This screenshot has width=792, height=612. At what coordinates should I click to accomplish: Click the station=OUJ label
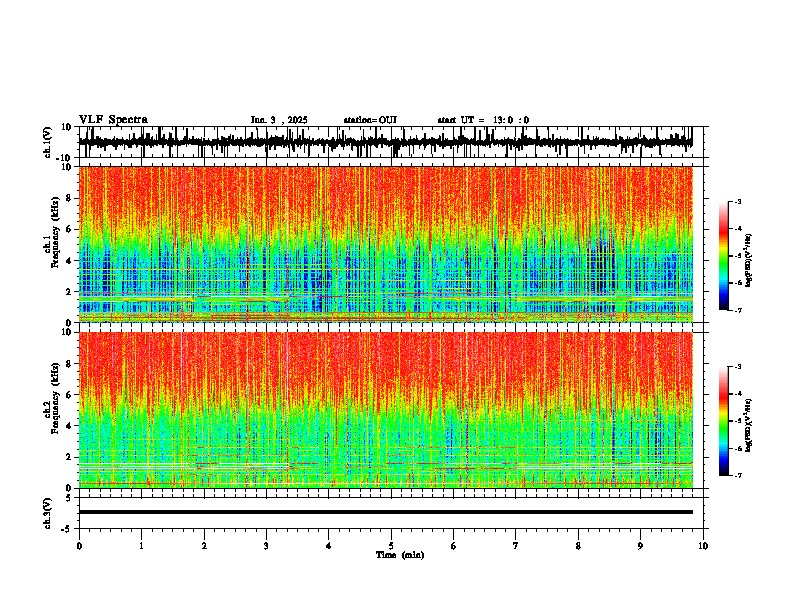pos(370,120)
